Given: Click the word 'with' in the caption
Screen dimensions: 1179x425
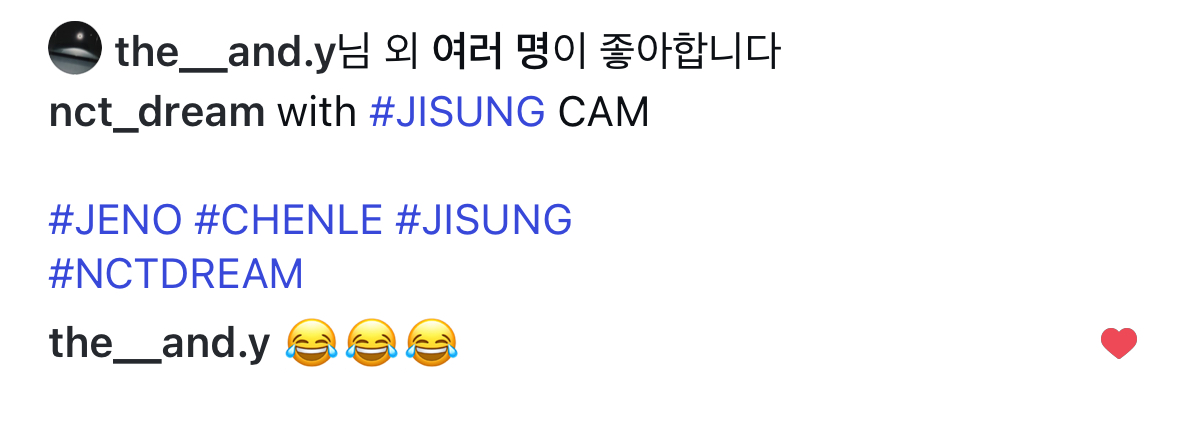Looking at the screenshot, I should (317, 113).
